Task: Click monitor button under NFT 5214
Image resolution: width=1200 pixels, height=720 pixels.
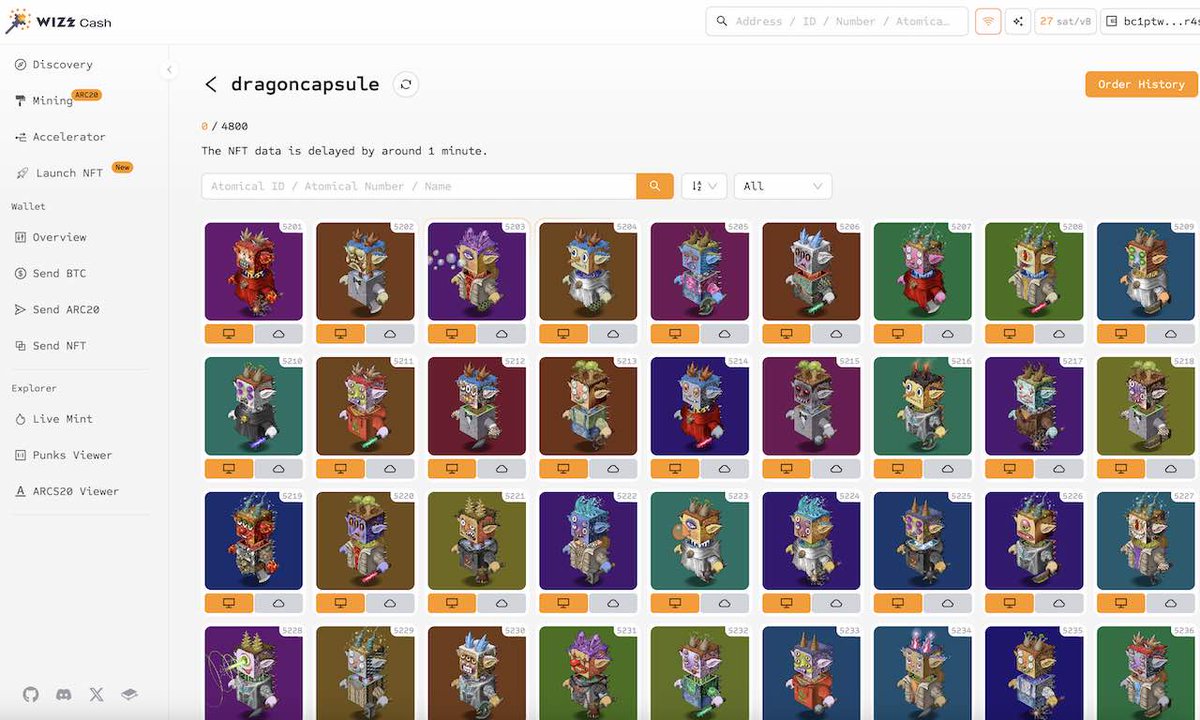Action: click(675, 468)
